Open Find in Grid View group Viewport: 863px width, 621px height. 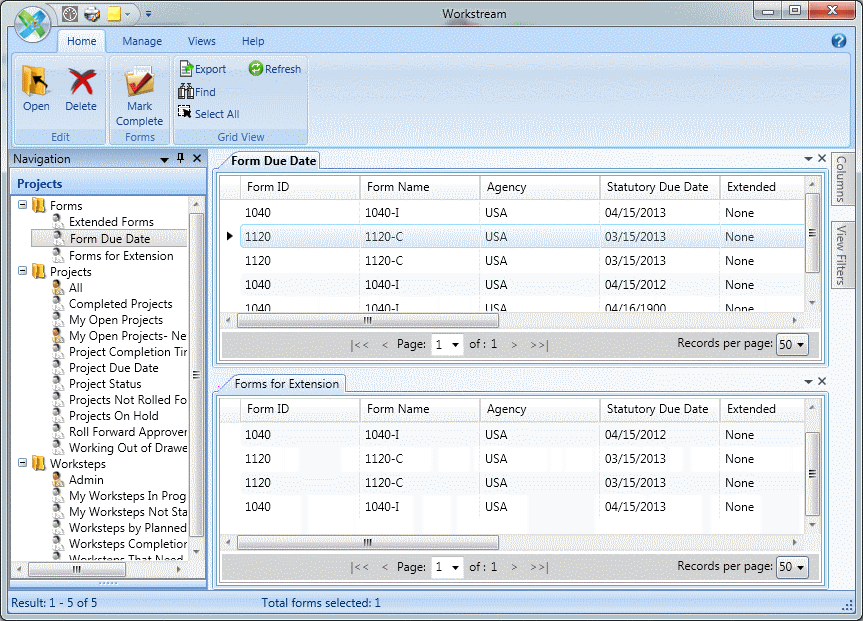(x=197, y=91)
